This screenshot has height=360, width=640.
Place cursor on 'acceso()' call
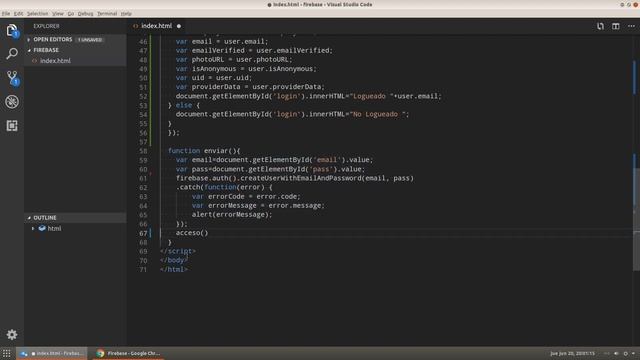192,233
